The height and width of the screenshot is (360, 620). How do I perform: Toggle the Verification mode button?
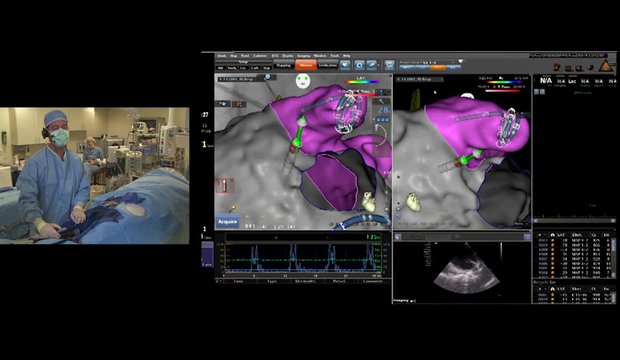pos(327,65)
